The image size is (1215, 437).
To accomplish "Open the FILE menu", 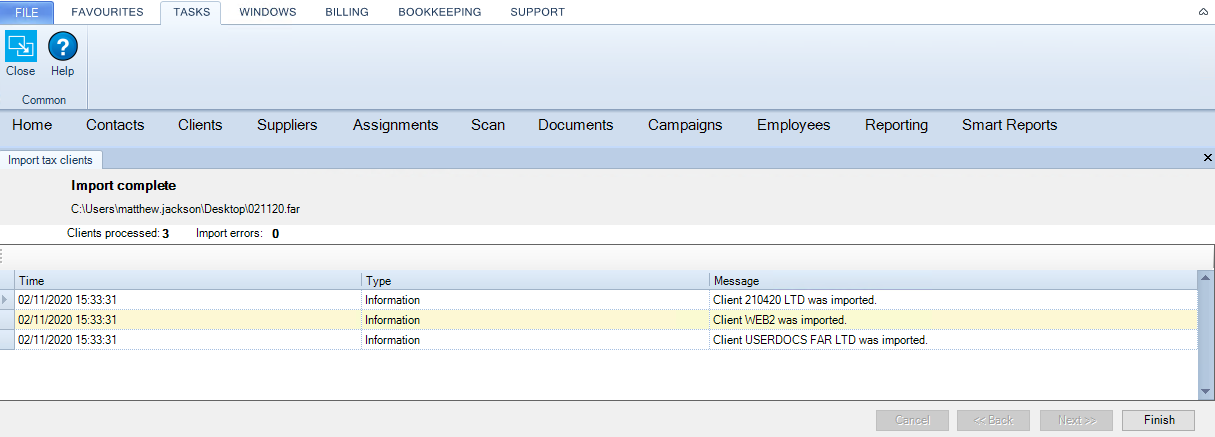I will 27,12.
